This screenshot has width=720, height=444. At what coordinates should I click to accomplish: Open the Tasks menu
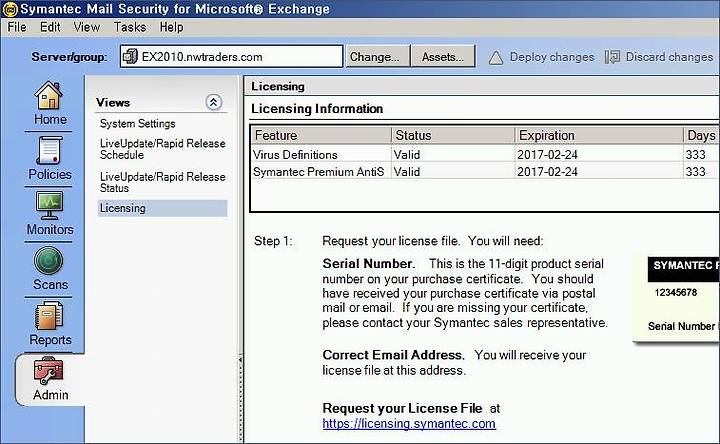130,27
